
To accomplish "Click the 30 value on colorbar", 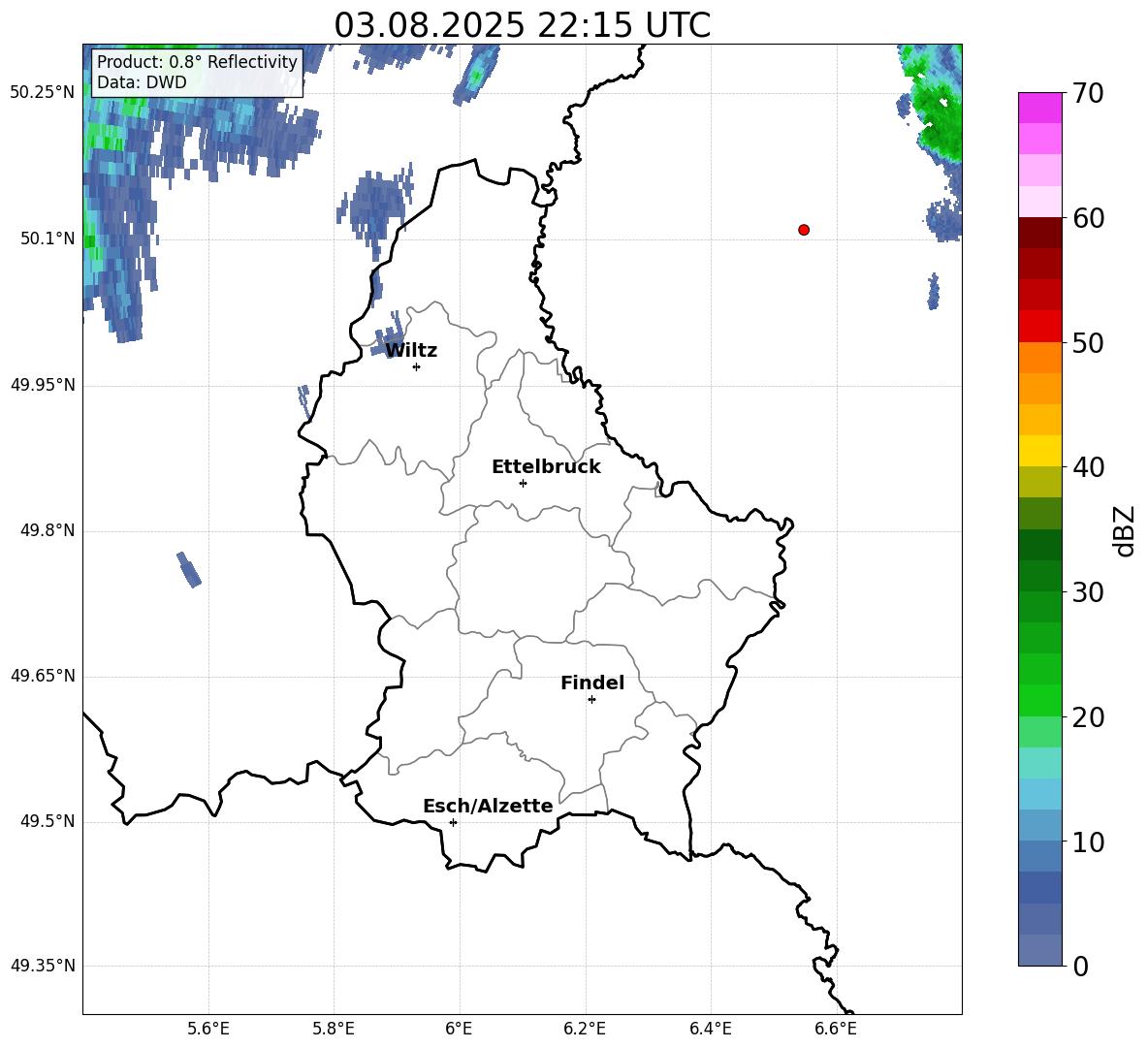I will [x=1088, y=592].
